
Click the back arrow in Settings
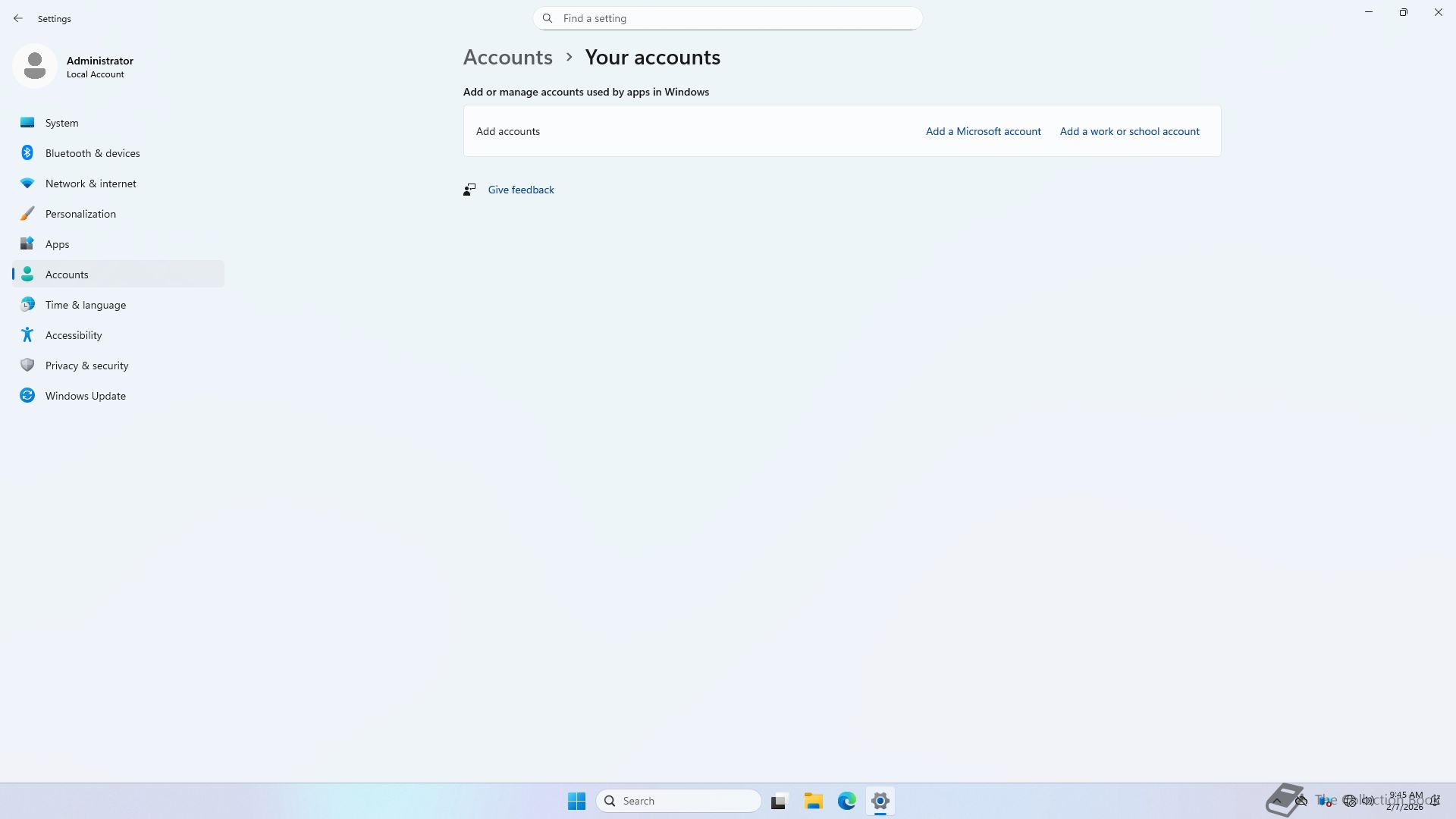[18, 18]
